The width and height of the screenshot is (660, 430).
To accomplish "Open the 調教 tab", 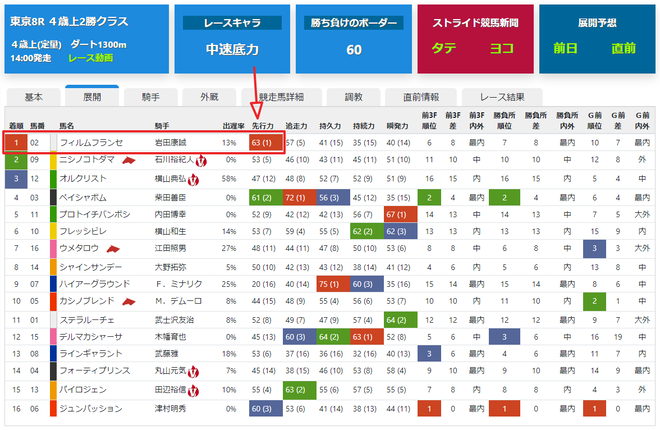I will [354, 97].
